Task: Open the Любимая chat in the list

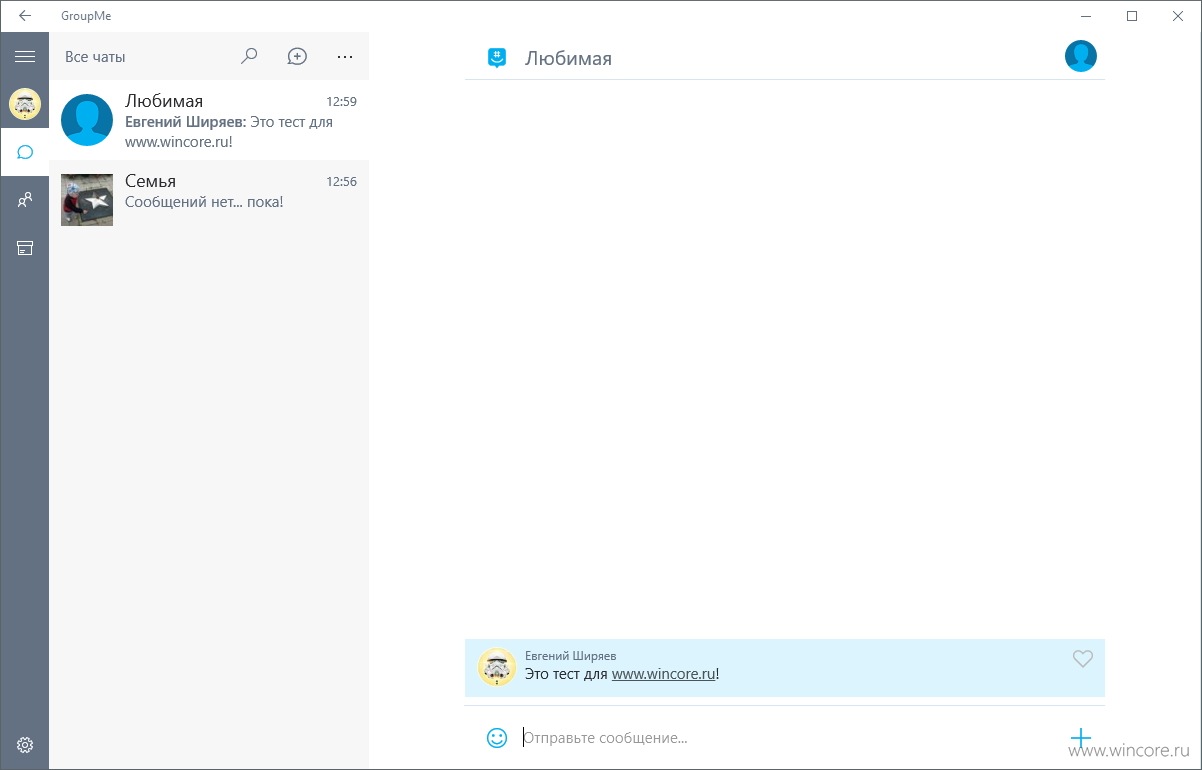Action: [209, 120]
